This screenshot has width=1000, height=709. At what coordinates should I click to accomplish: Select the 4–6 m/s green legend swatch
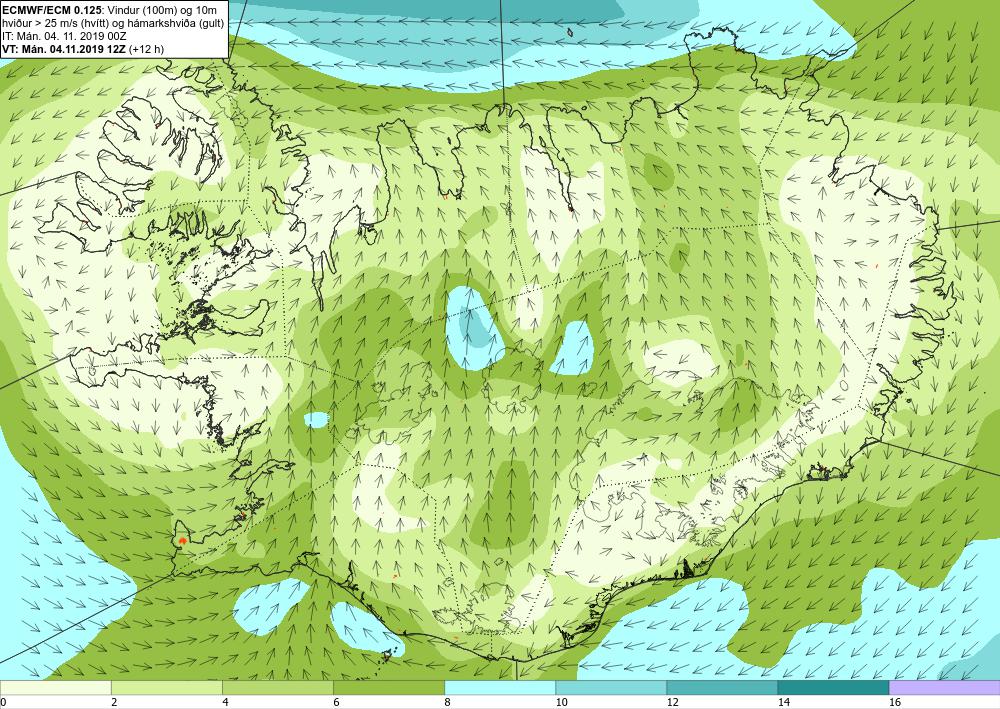[277, 688]
